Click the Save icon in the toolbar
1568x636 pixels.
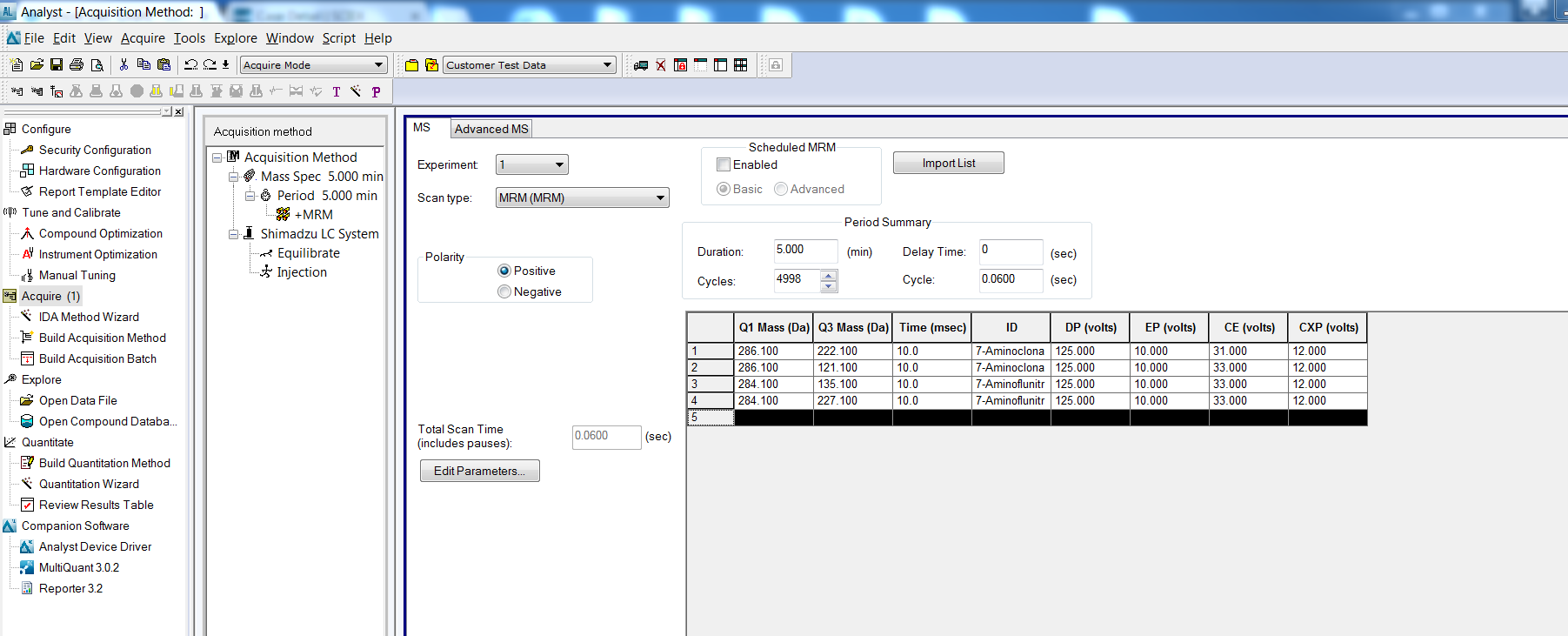(x=57, y=65)
